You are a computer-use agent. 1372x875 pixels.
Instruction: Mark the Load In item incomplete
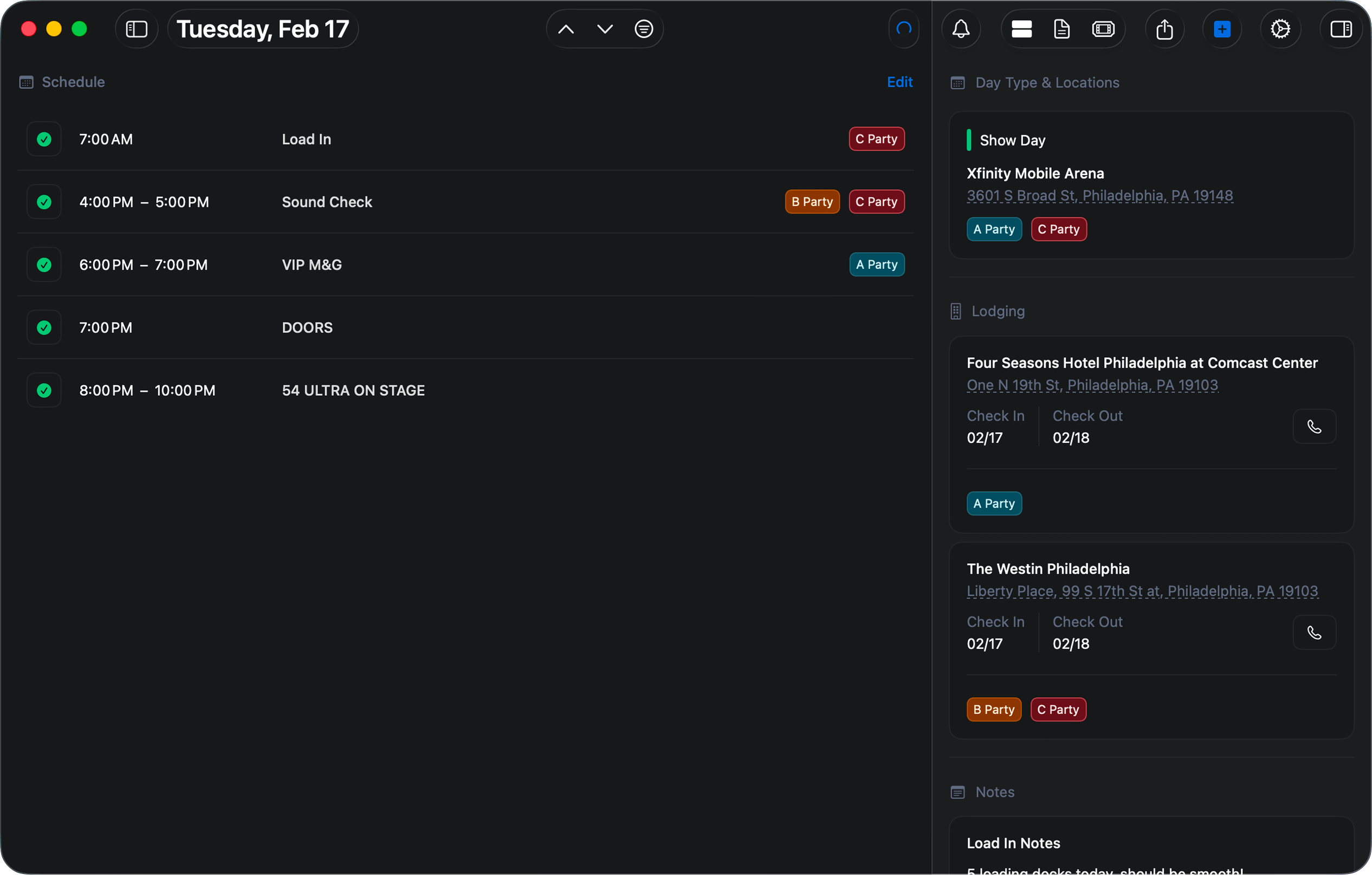[43, 139]
